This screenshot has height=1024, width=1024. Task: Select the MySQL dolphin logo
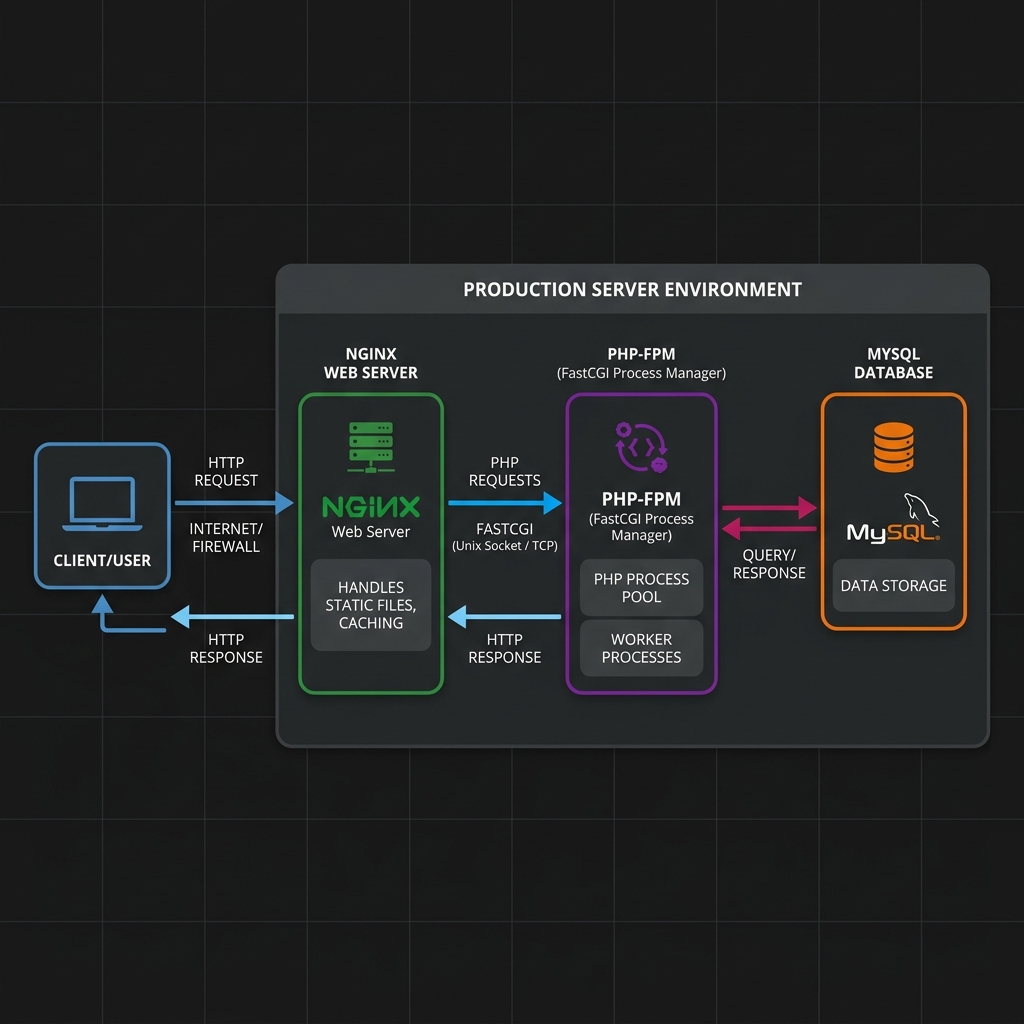coord(893,519)
